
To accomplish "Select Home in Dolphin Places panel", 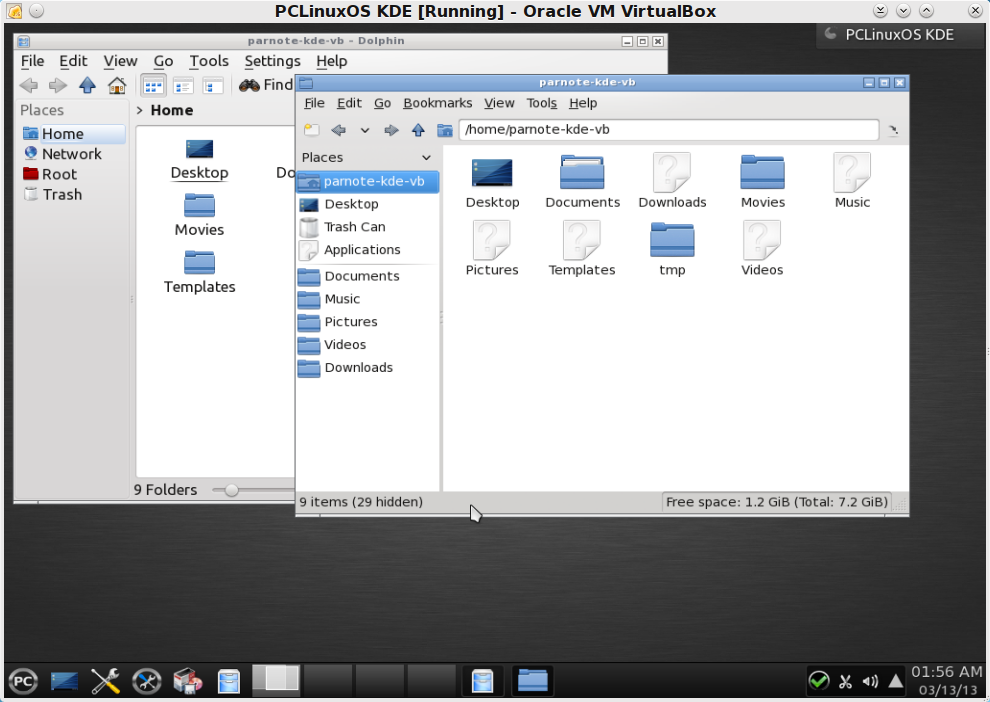I will [x=73, y=134].
